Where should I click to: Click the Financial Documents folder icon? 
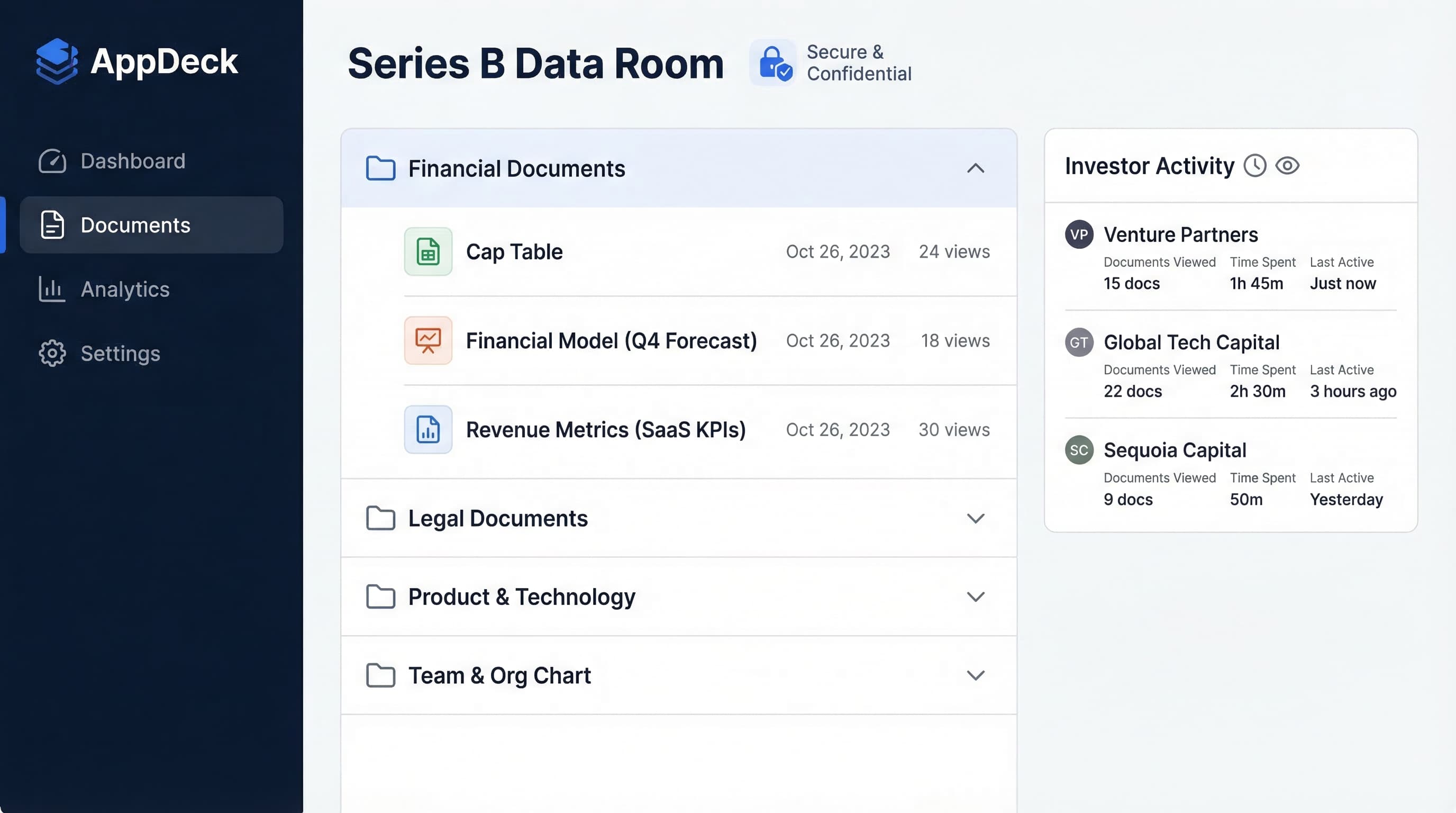pos(380,168)
